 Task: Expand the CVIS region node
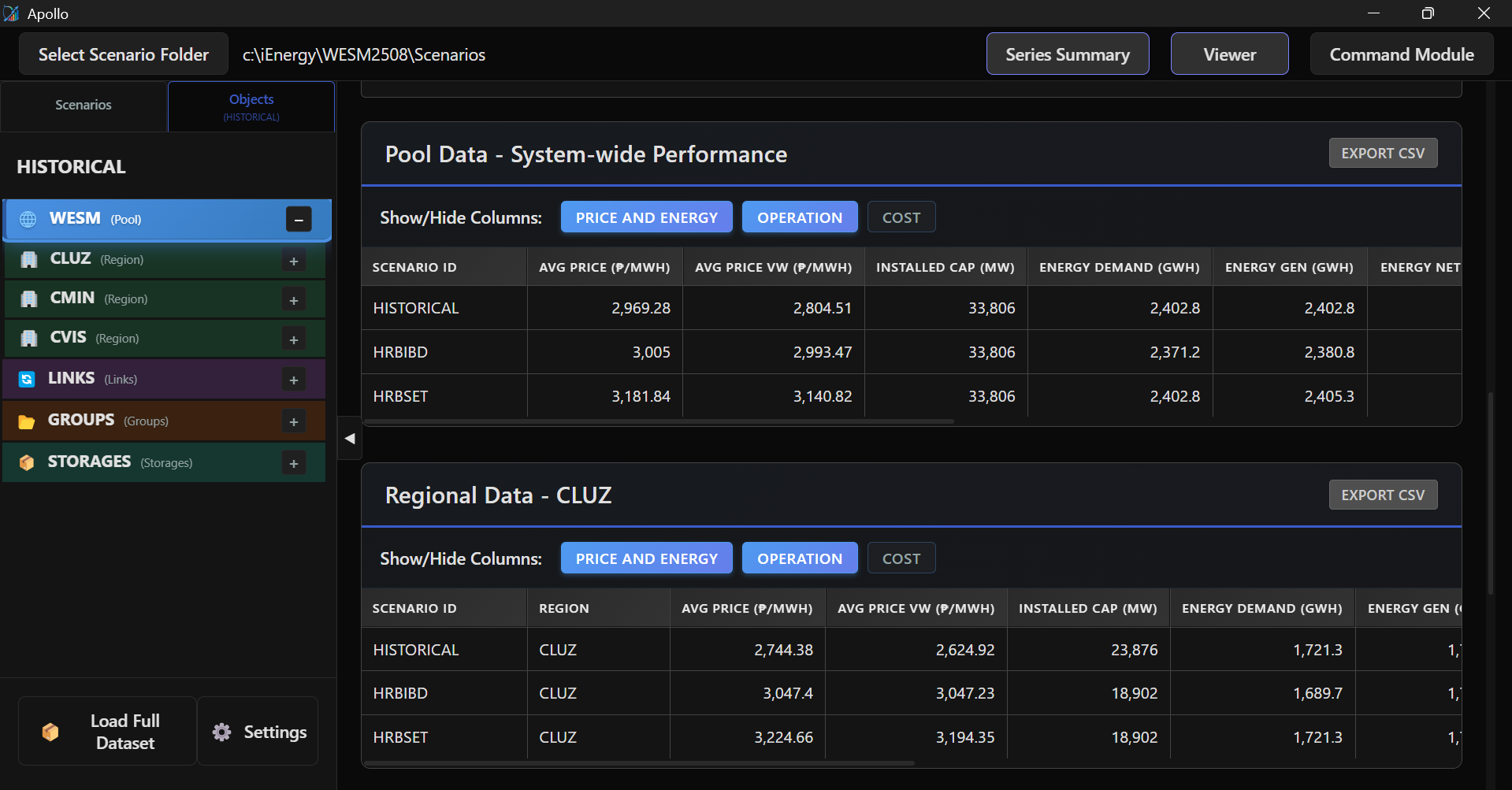(x=294, y=340)
